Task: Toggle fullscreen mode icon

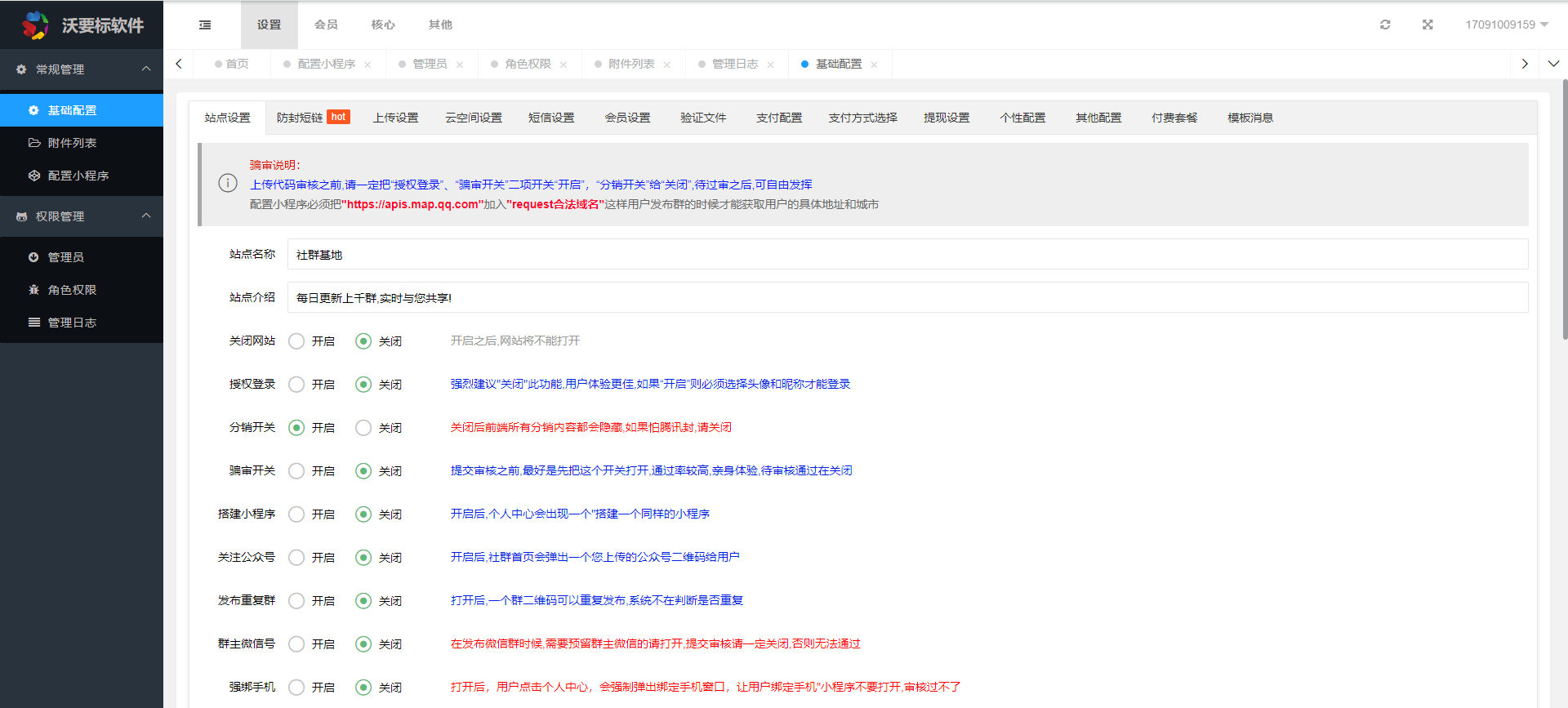Action: (1428, 24)
